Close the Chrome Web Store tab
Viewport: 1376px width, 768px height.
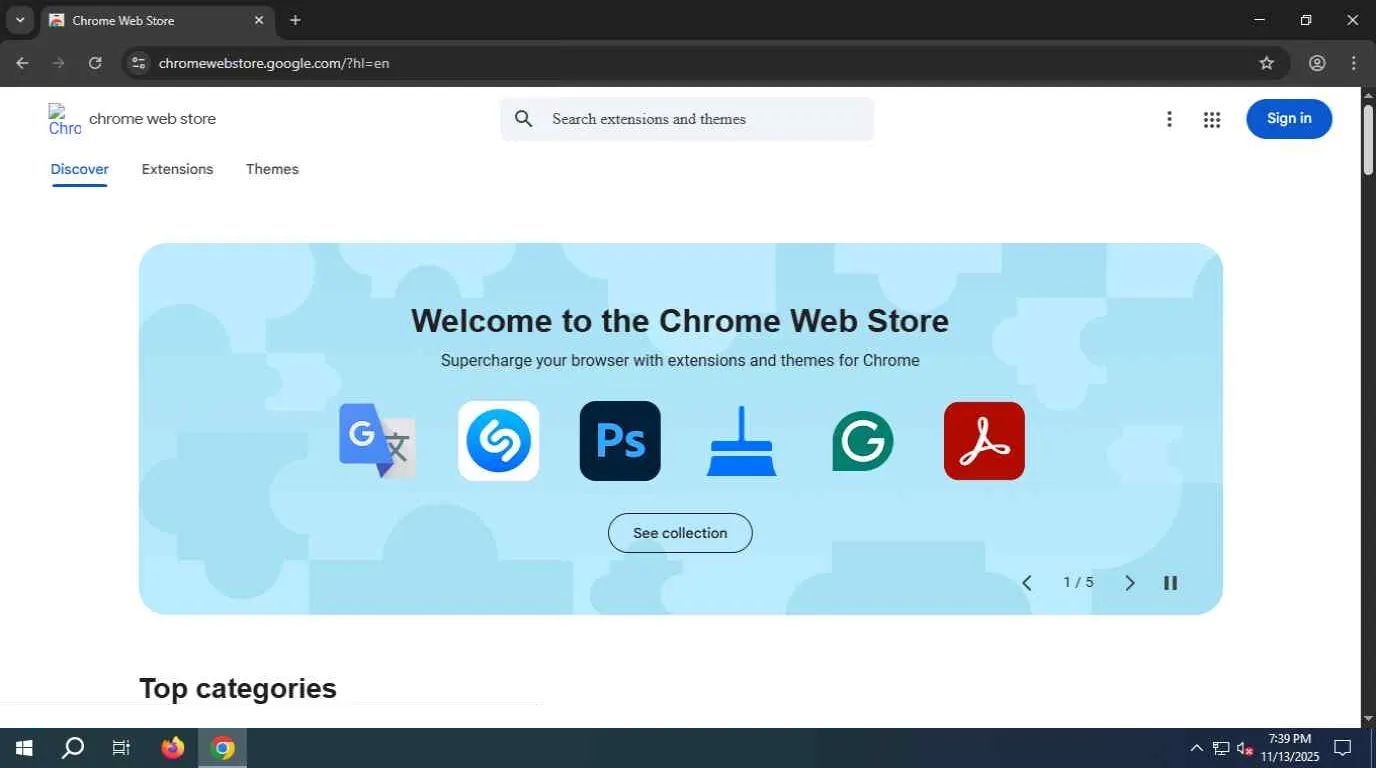pyautogui.click(x=259, y=20)
